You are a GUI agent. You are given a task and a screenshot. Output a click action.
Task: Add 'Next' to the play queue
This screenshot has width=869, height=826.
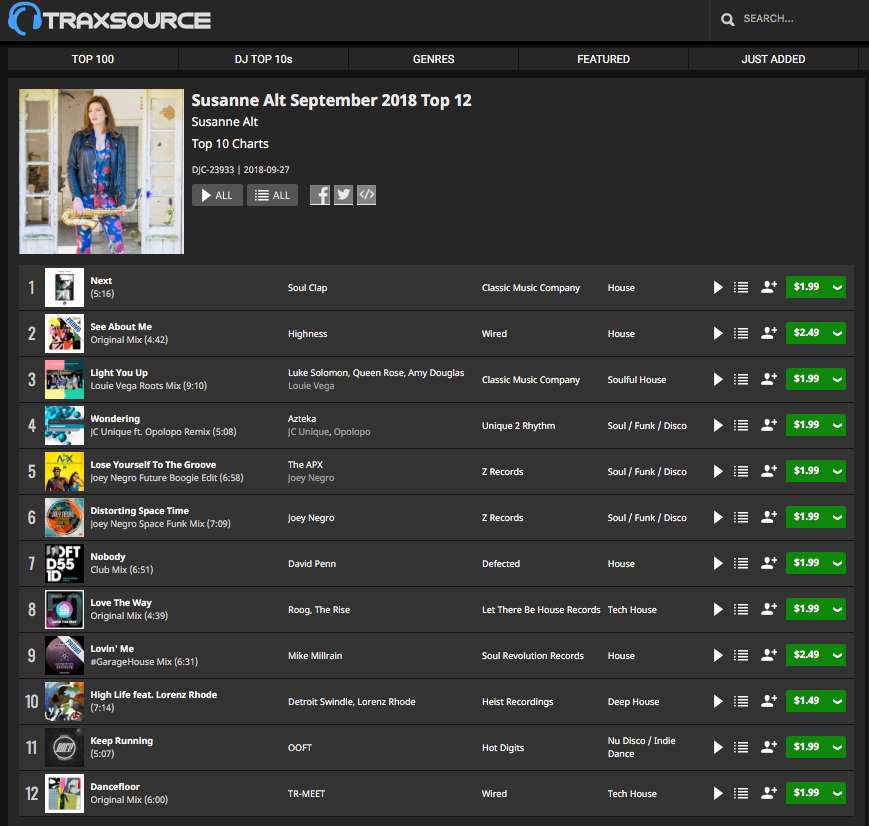coord(741,287)
